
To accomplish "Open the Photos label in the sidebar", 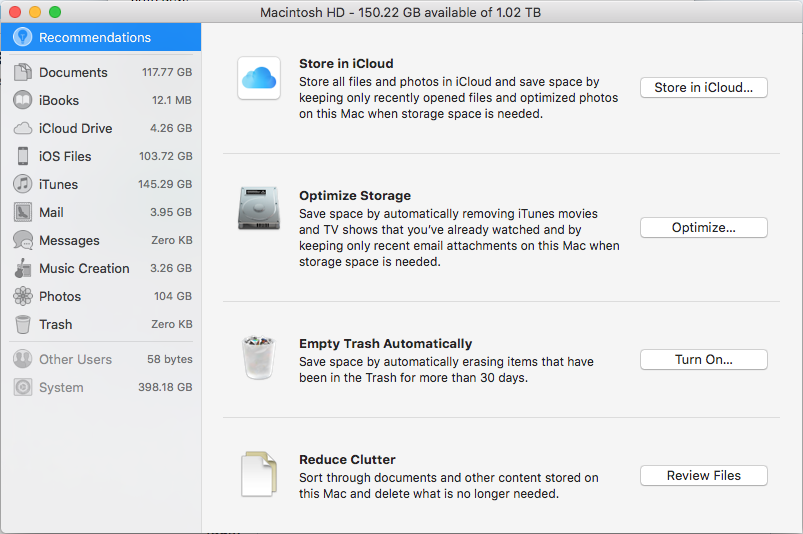I will (x=60, y=296).
